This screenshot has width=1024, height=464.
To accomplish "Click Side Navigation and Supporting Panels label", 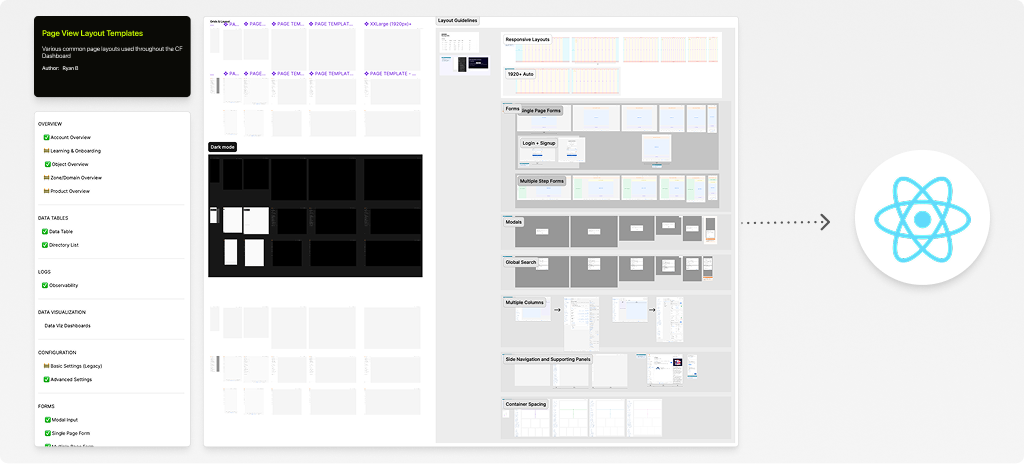I will coord(547,359).
